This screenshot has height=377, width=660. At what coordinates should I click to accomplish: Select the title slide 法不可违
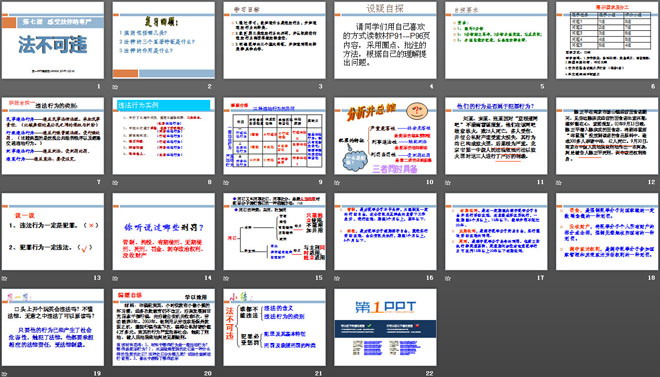click(53, 40)
